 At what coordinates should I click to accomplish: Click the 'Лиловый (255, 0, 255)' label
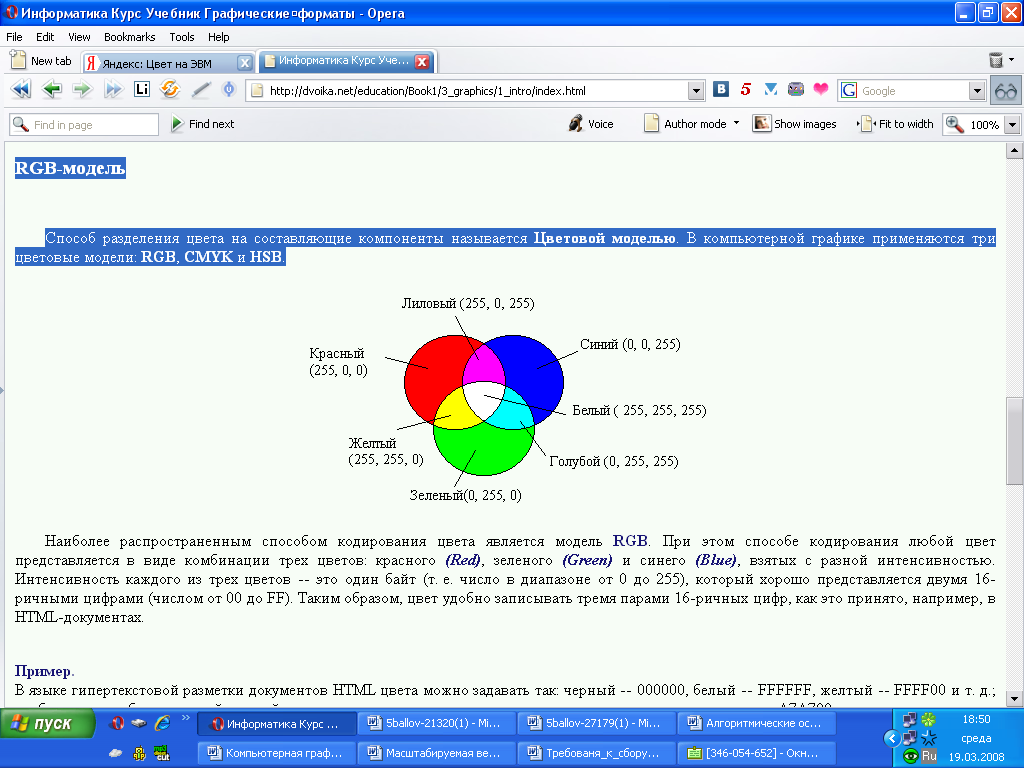468,303
